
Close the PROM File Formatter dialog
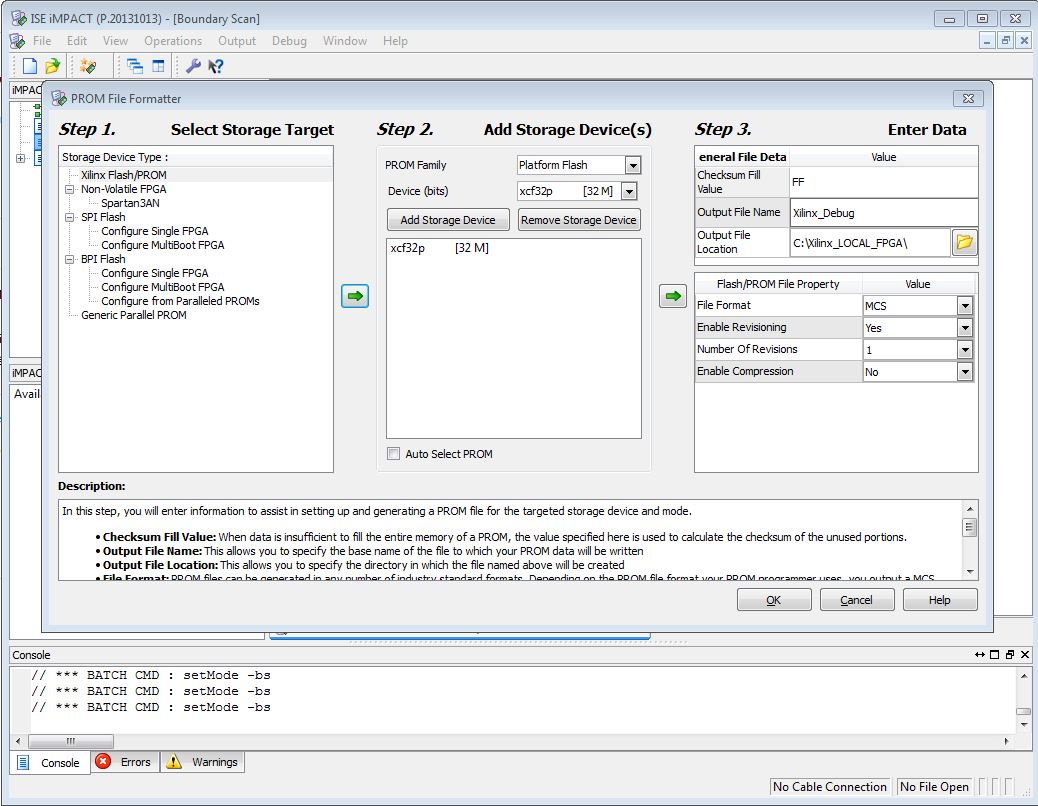click(968, 99)
